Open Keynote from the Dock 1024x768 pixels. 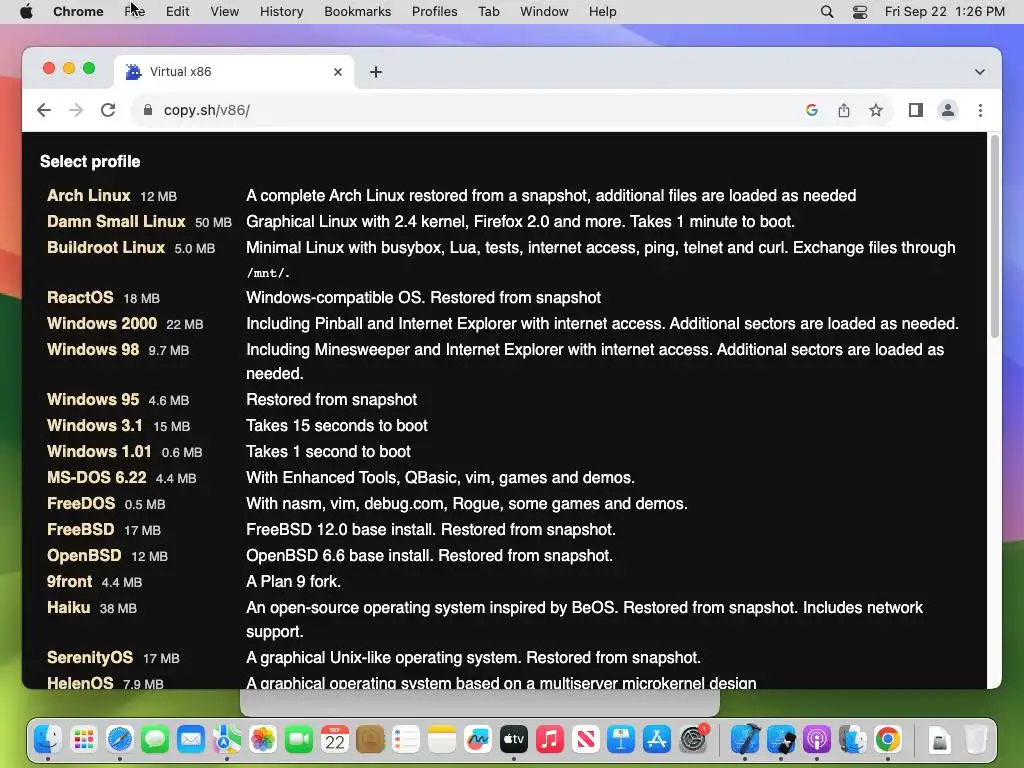pyautogui.click(x=620, y=739)
